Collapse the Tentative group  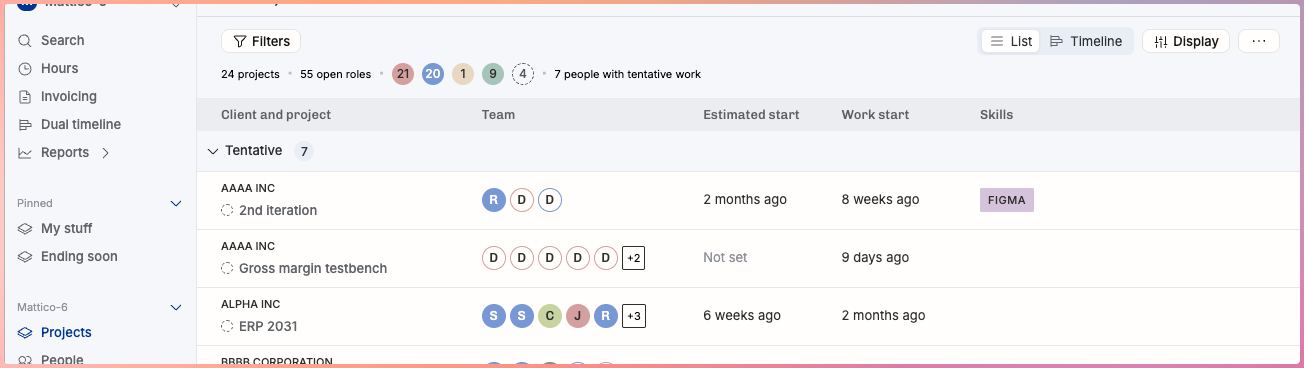pyautogui.click(x=212, y=151)
